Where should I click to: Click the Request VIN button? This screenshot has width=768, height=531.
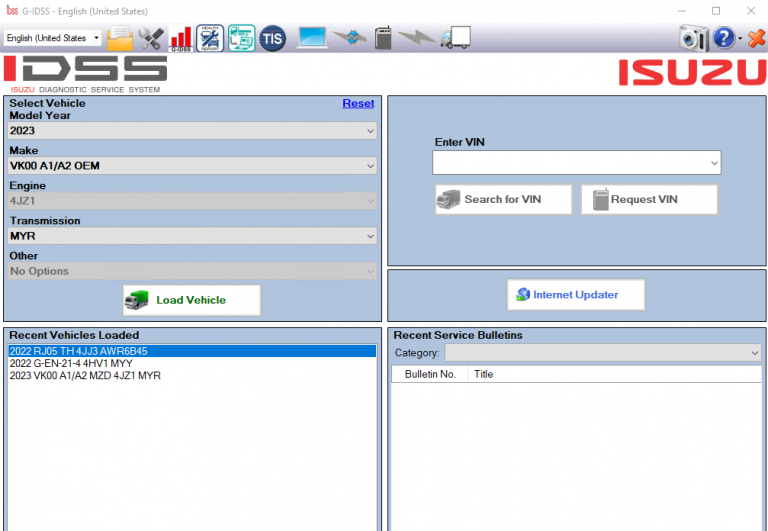click(649, 199)
